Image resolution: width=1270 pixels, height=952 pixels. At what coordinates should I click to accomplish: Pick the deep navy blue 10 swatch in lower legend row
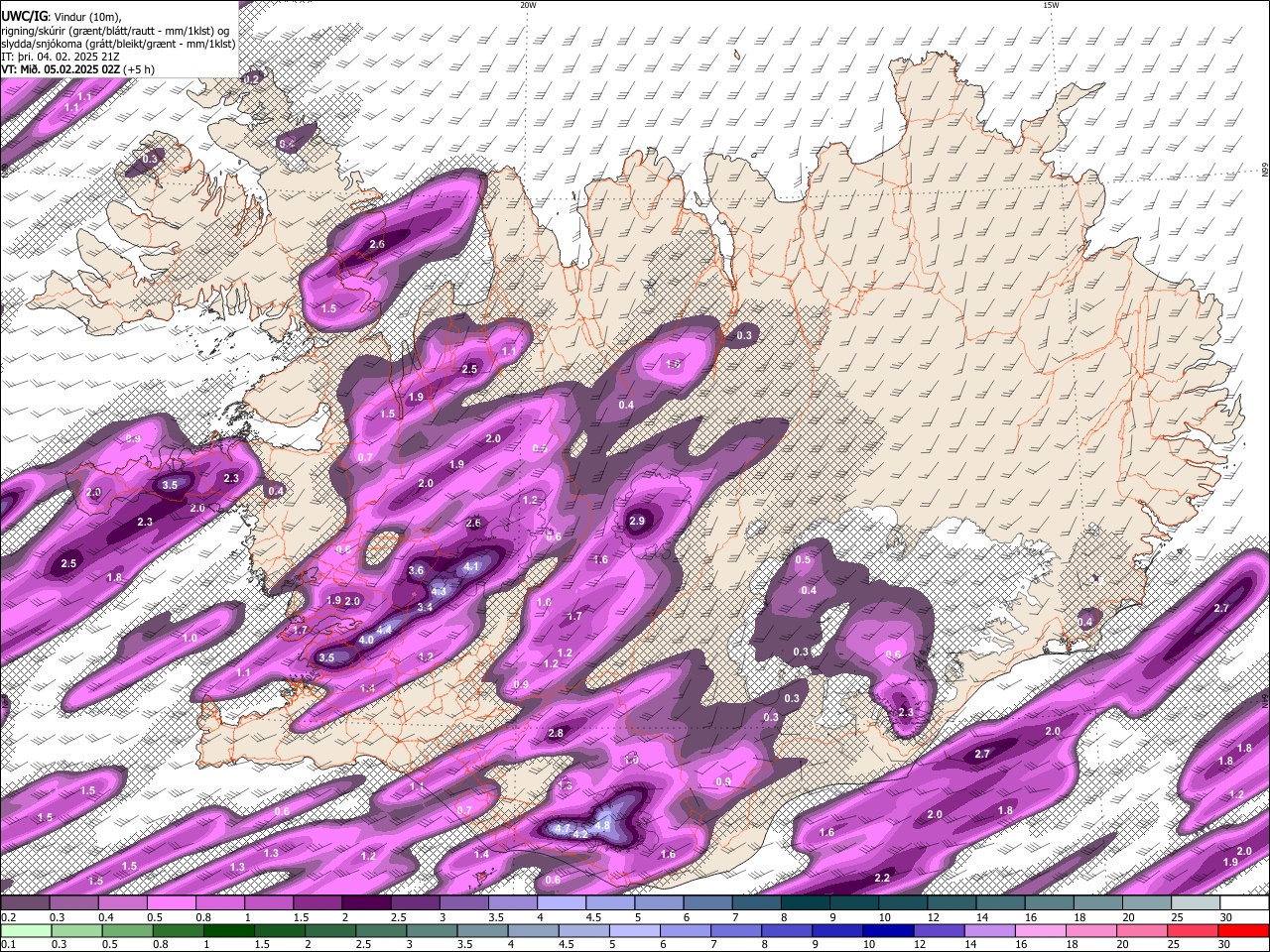(x=889, y=930)
